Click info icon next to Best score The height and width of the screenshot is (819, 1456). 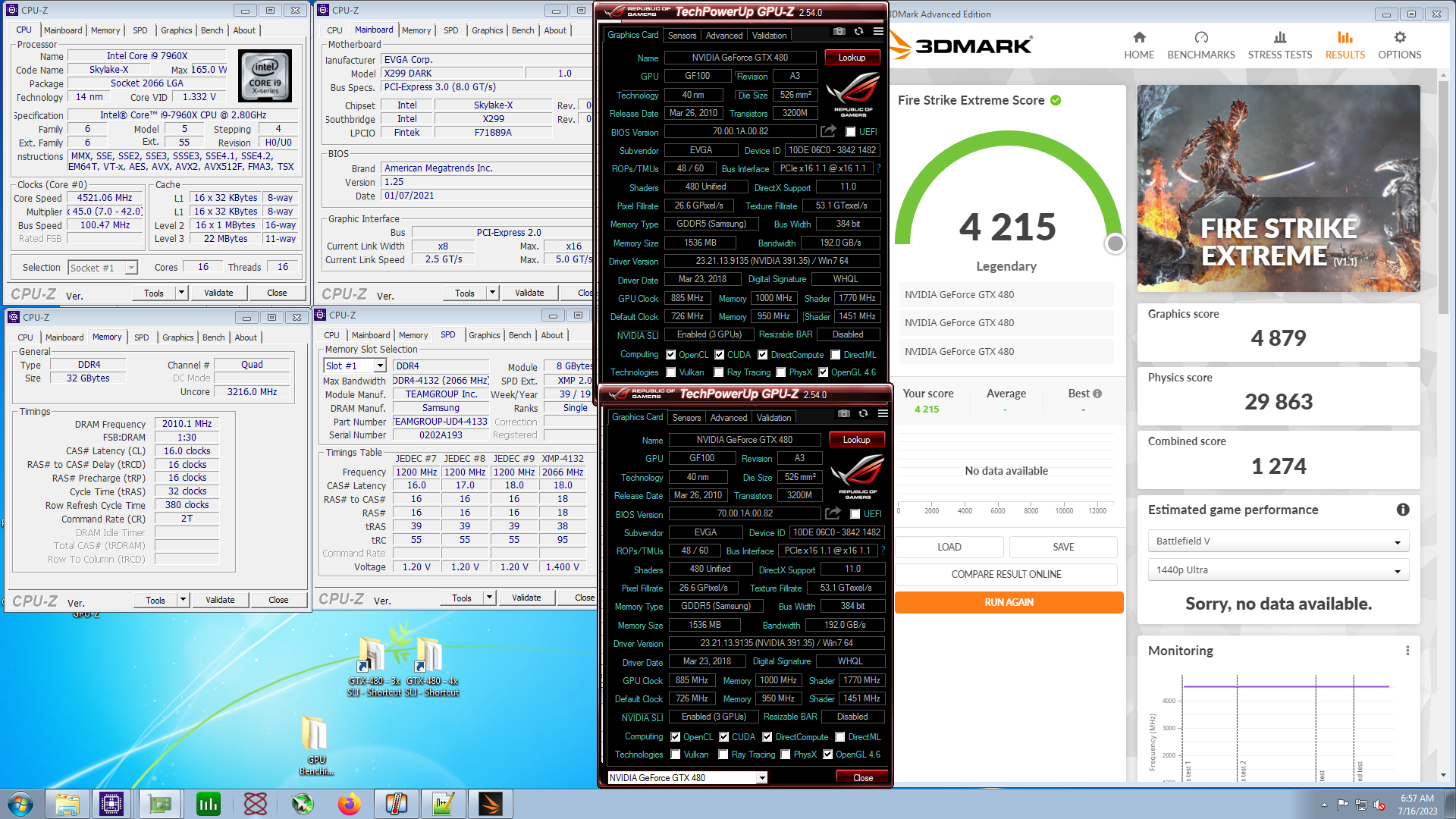pyautogui.click(x=1097, y=394)
